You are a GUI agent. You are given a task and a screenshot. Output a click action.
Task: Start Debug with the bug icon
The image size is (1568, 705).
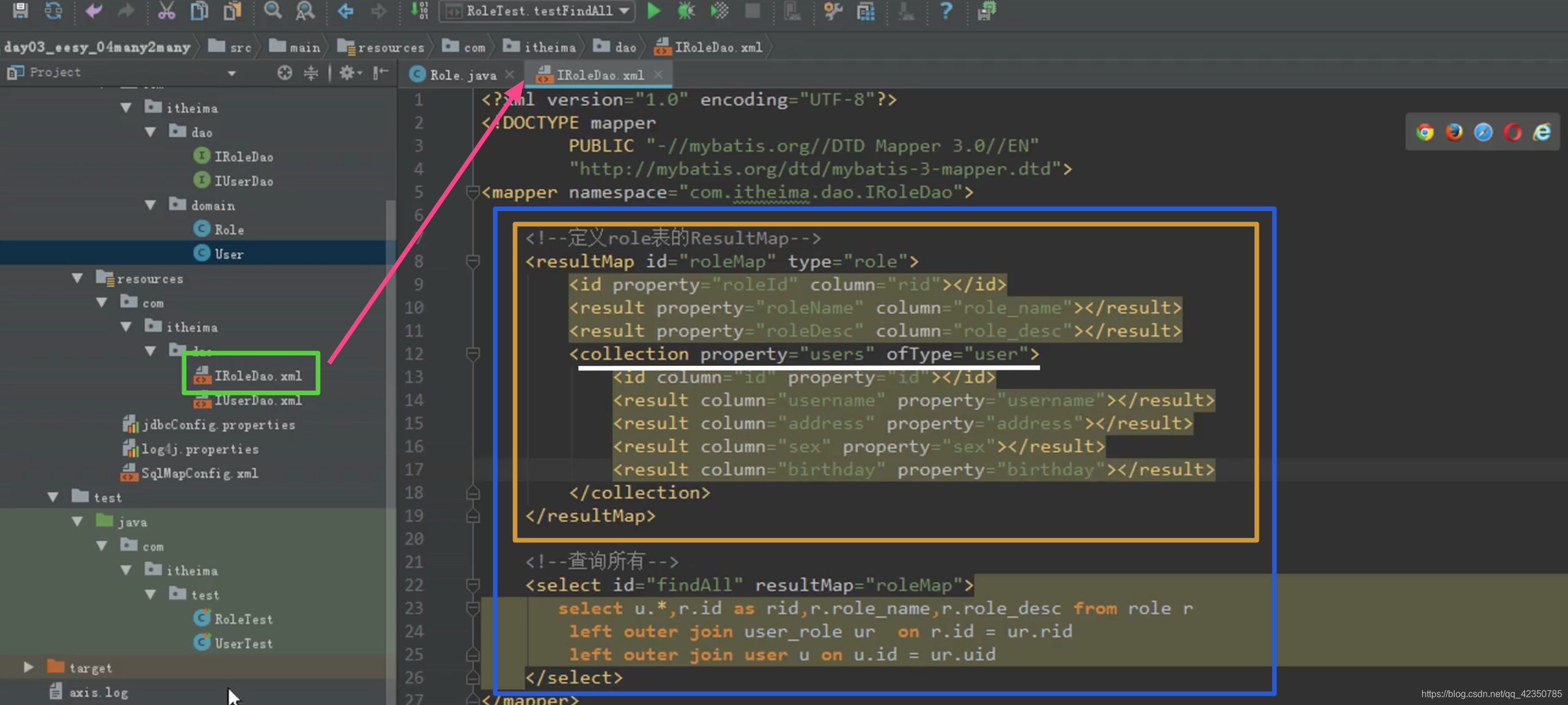[x=687, y=10]
